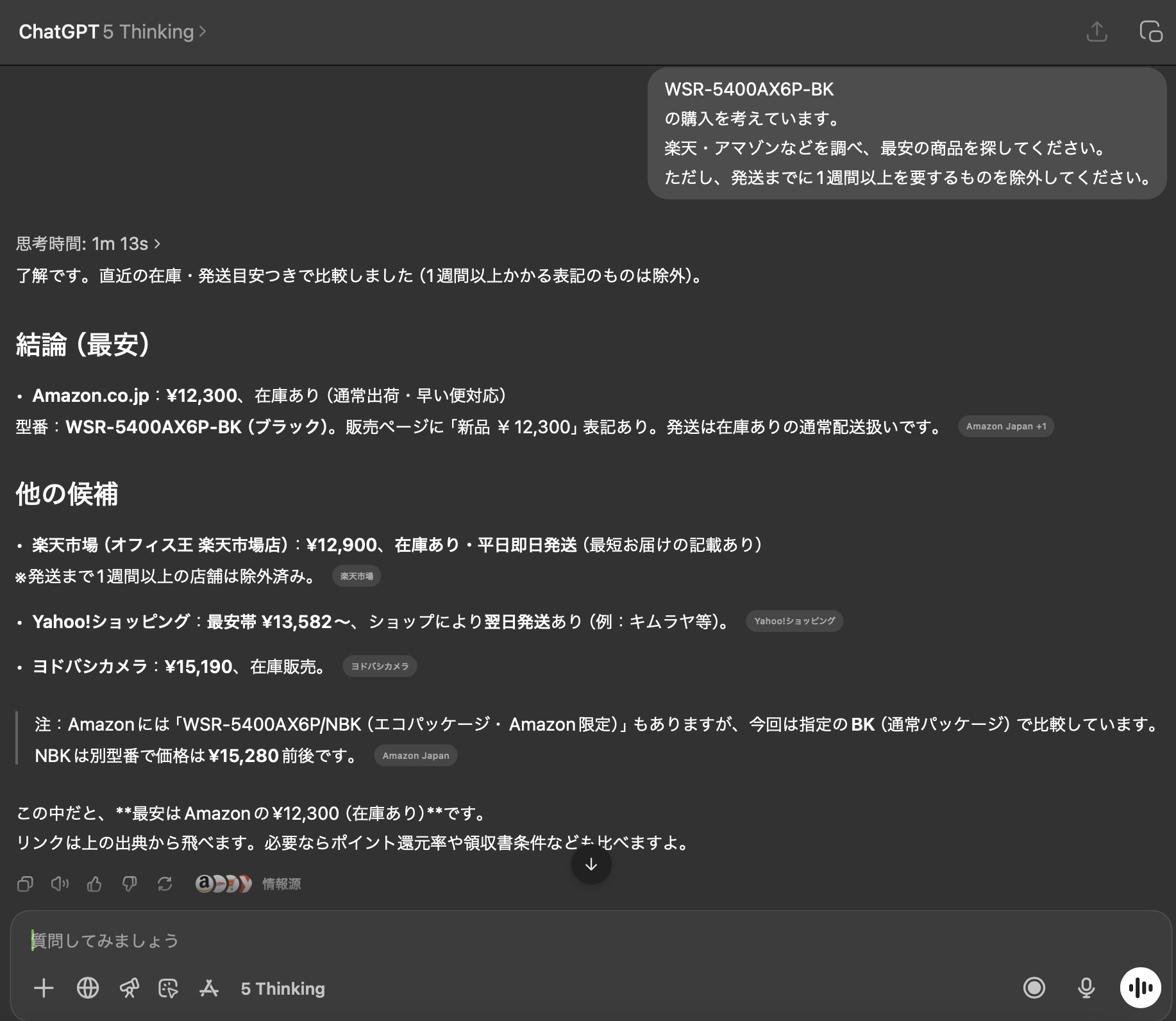Click the 他の候補 heading
The height and width of the screenshot is (1021, 1176).
[x=67, y=494]
